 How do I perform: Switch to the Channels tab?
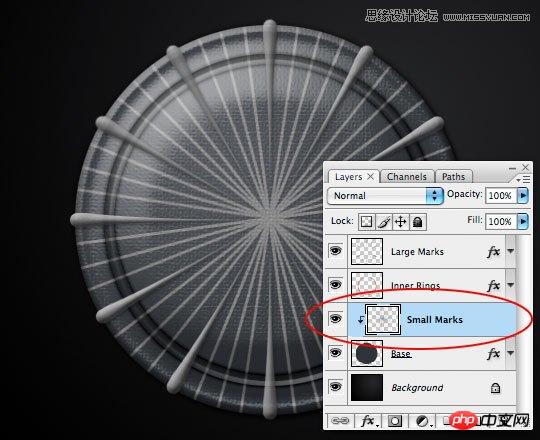(x=407, y=177)
